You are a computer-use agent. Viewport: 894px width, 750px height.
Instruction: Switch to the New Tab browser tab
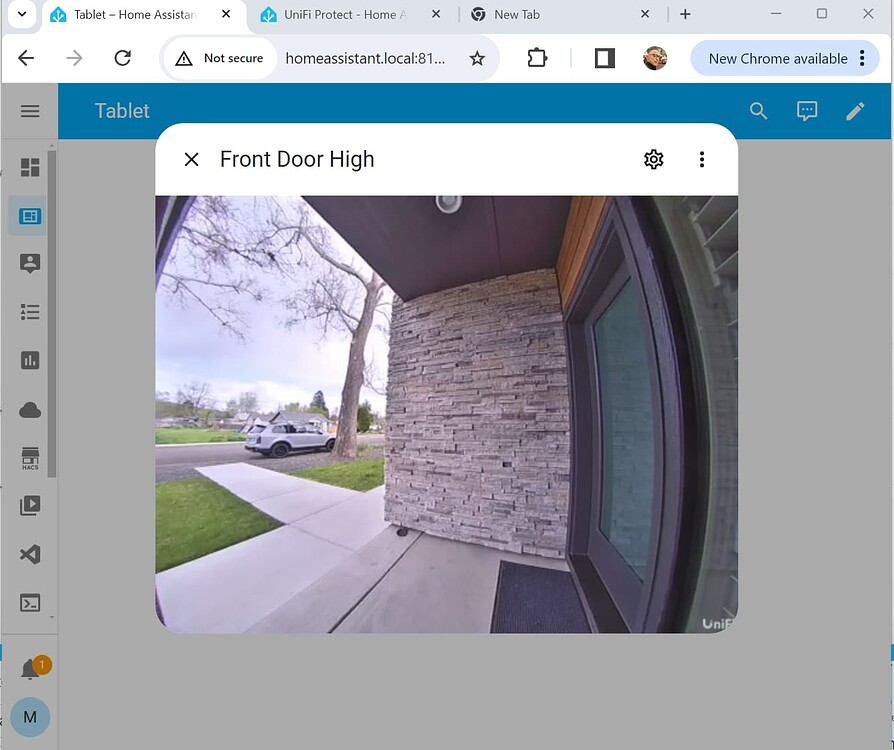click(x=540, y=14)
